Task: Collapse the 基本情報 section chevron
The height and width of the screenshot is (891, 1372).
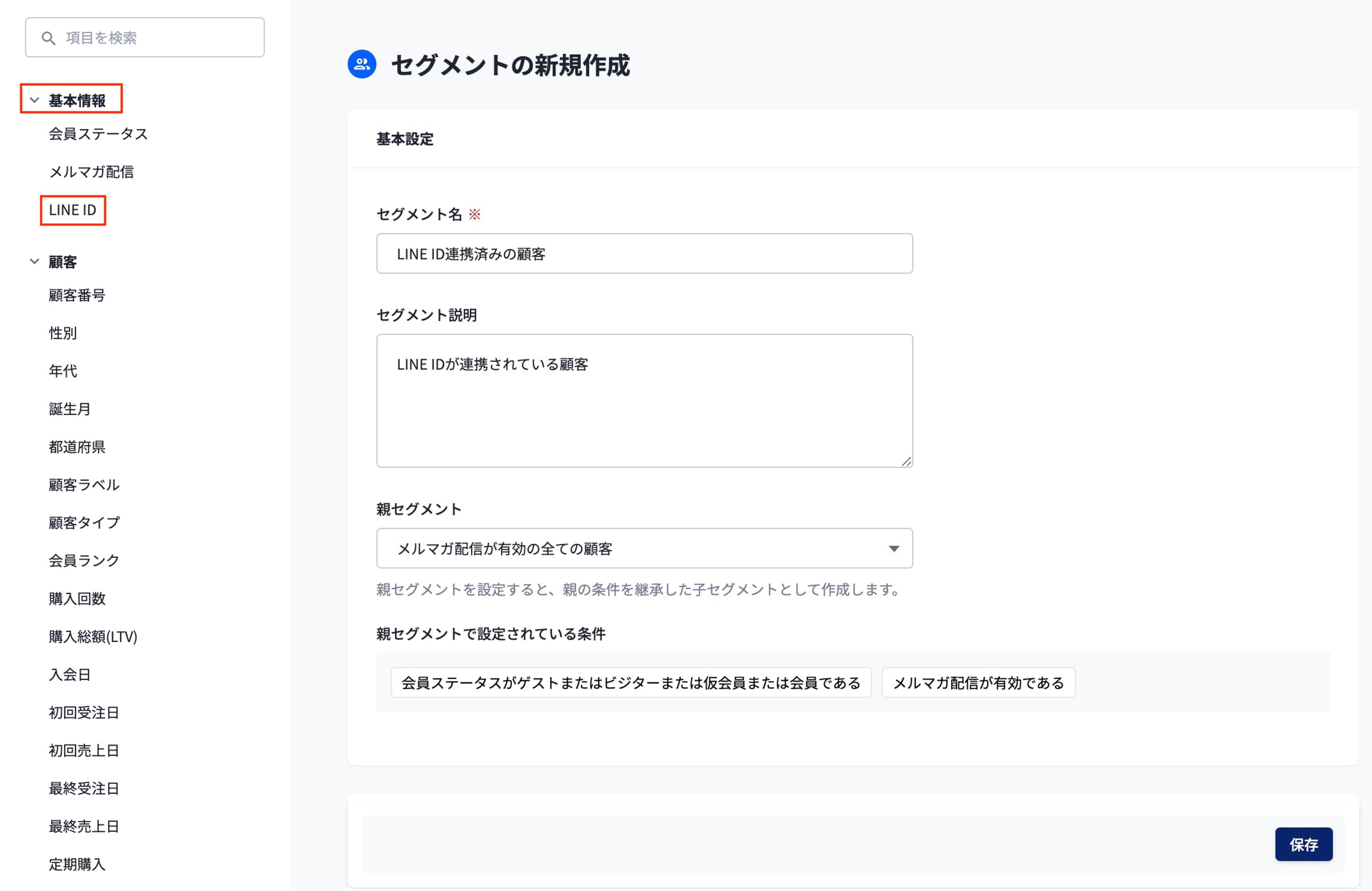Action: [35, 100]
